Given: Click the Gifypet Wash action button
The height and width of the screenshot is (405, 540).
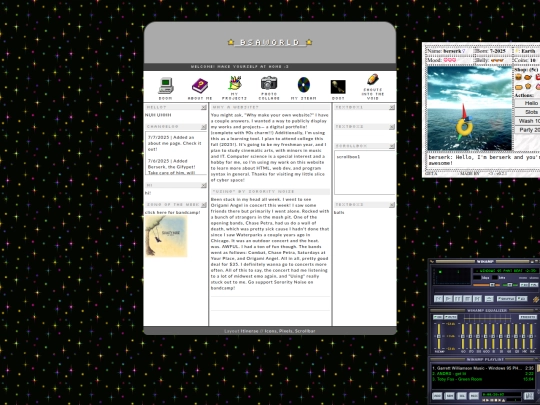Looking at the screenshot, I should click(527, 121).
